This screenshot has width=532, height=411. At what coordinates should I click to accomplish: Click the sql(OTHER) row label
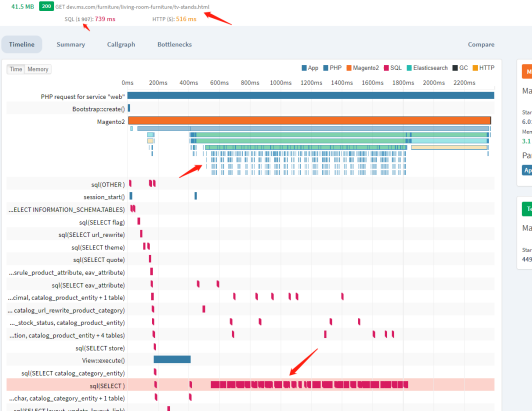pos(108,185)
